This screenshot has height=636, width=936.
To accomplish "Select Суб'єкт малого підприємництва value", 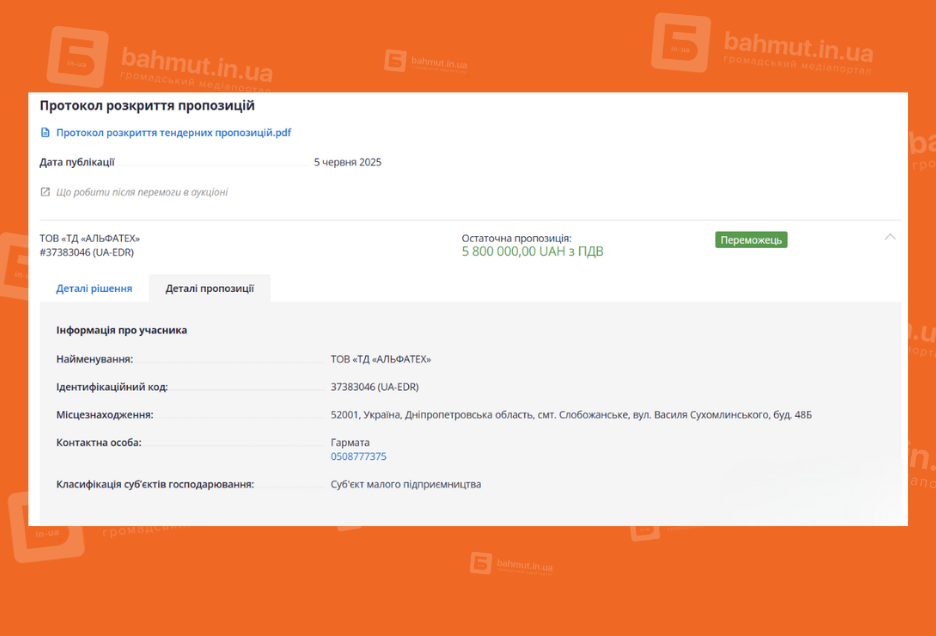I will coord(406,484).
